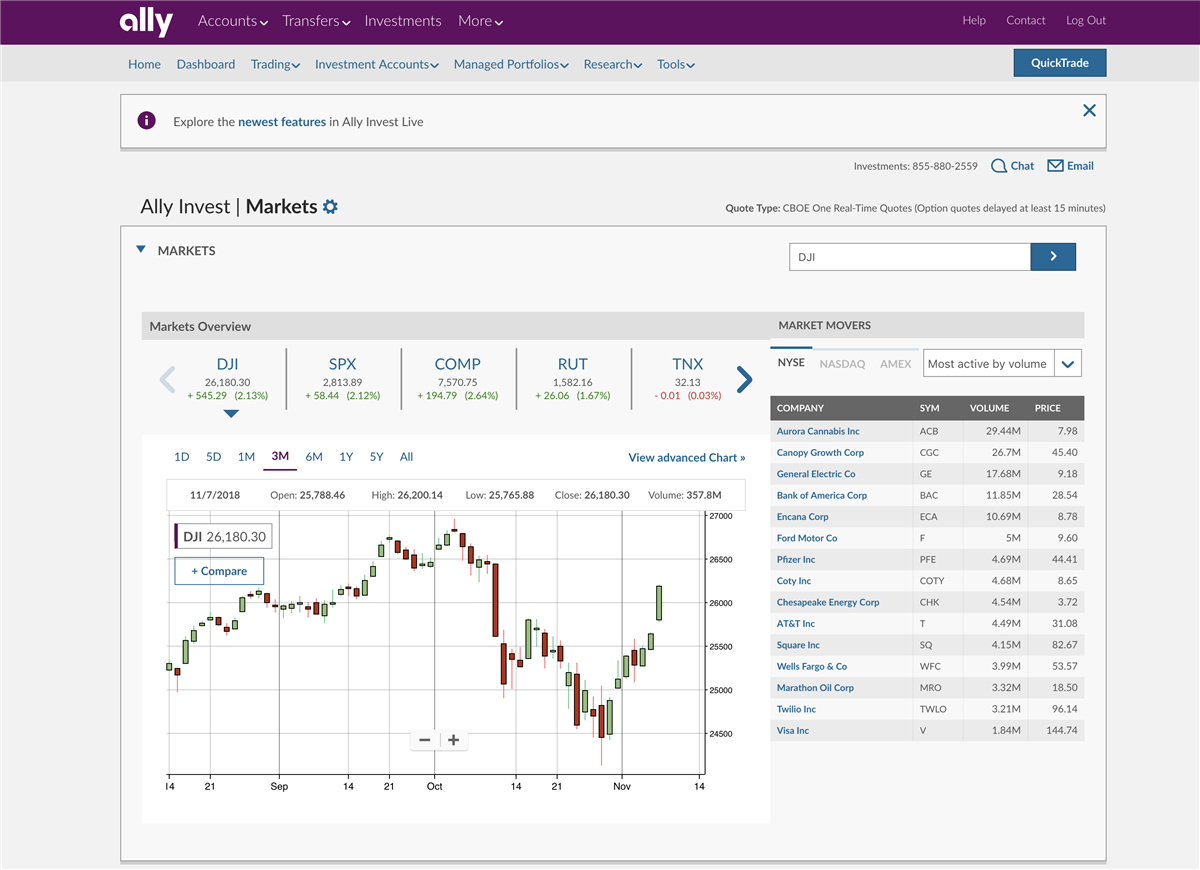Switch chart range to 5D
The image size is (1200, 870).
pos(214,457)
